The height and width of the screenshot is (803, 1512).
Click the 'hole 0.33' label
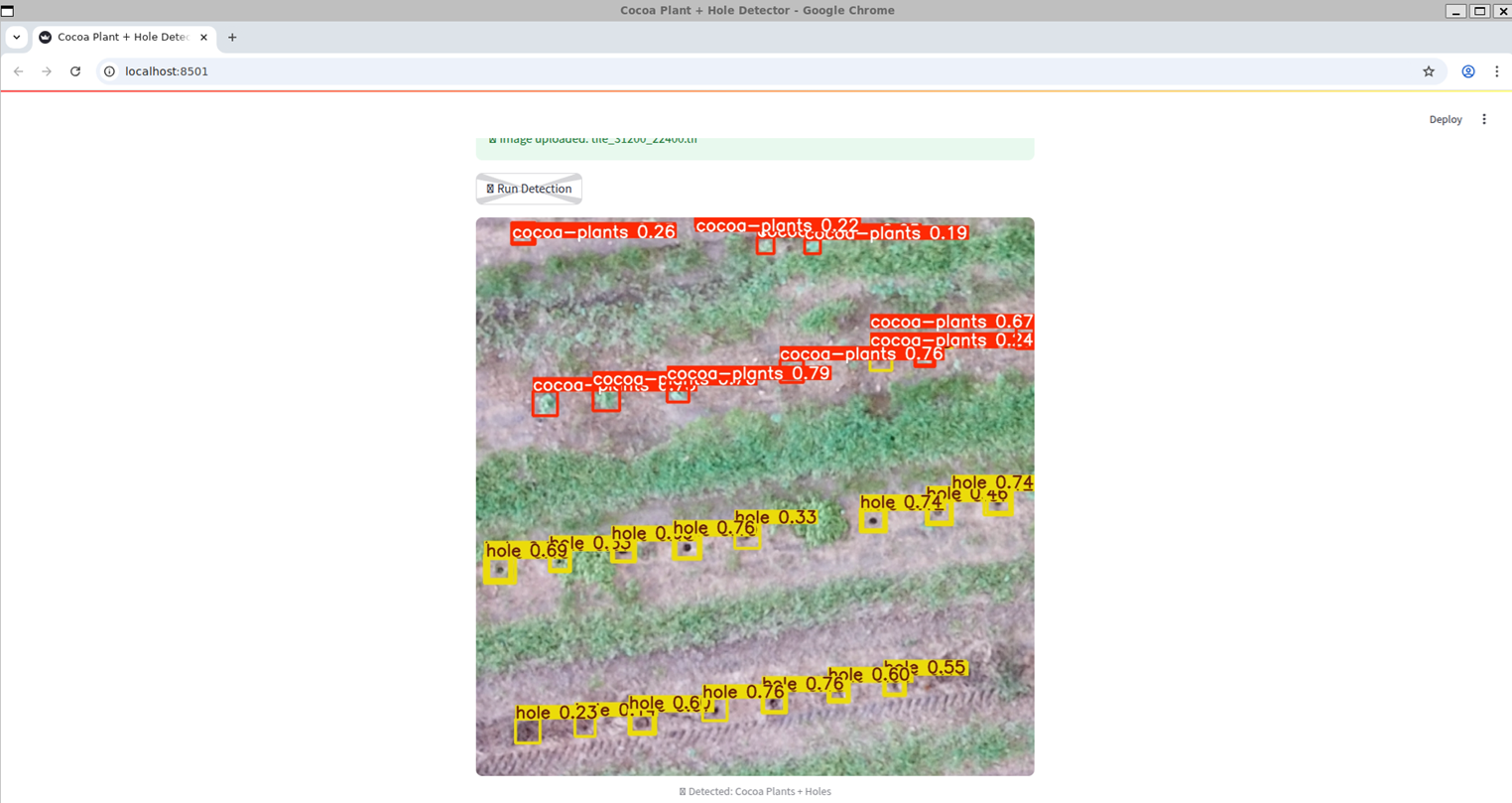776,517
